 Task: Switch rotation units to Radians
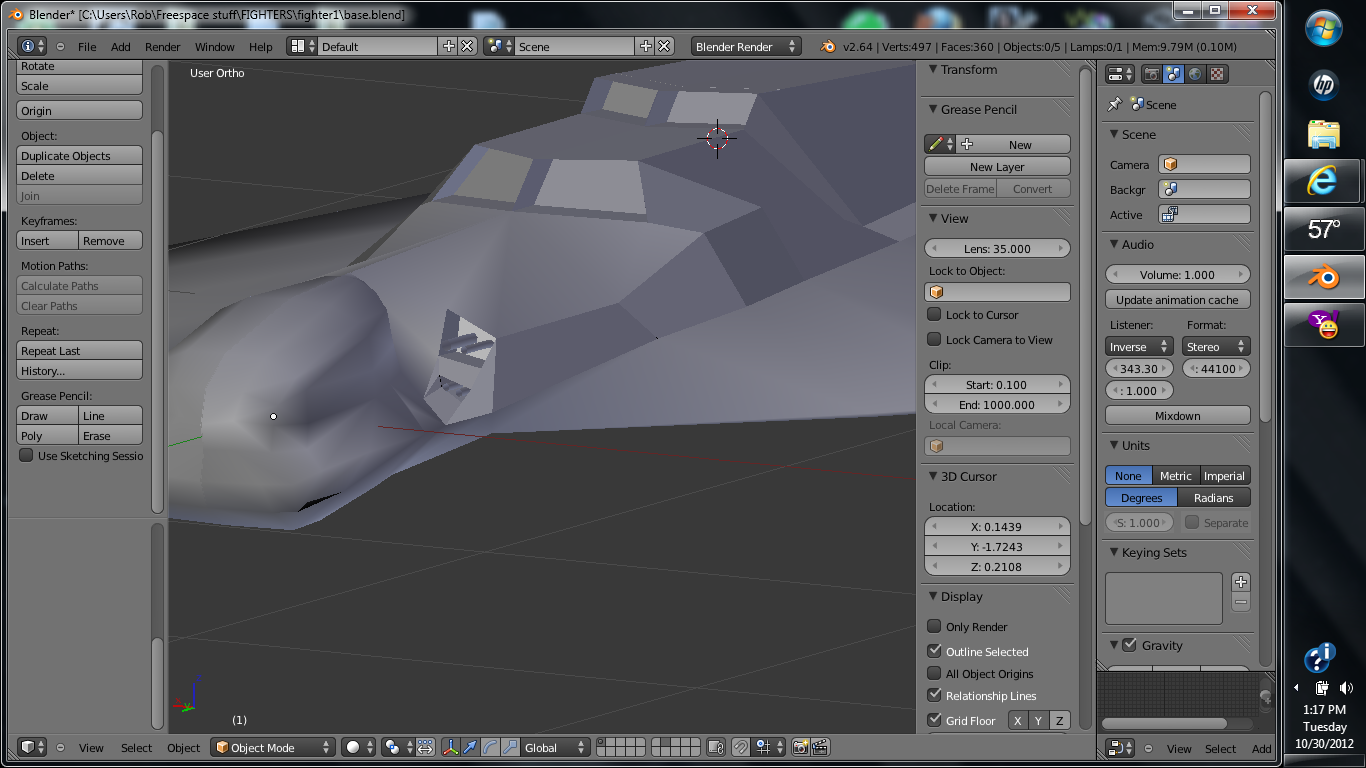click(x=1214, y=498)
